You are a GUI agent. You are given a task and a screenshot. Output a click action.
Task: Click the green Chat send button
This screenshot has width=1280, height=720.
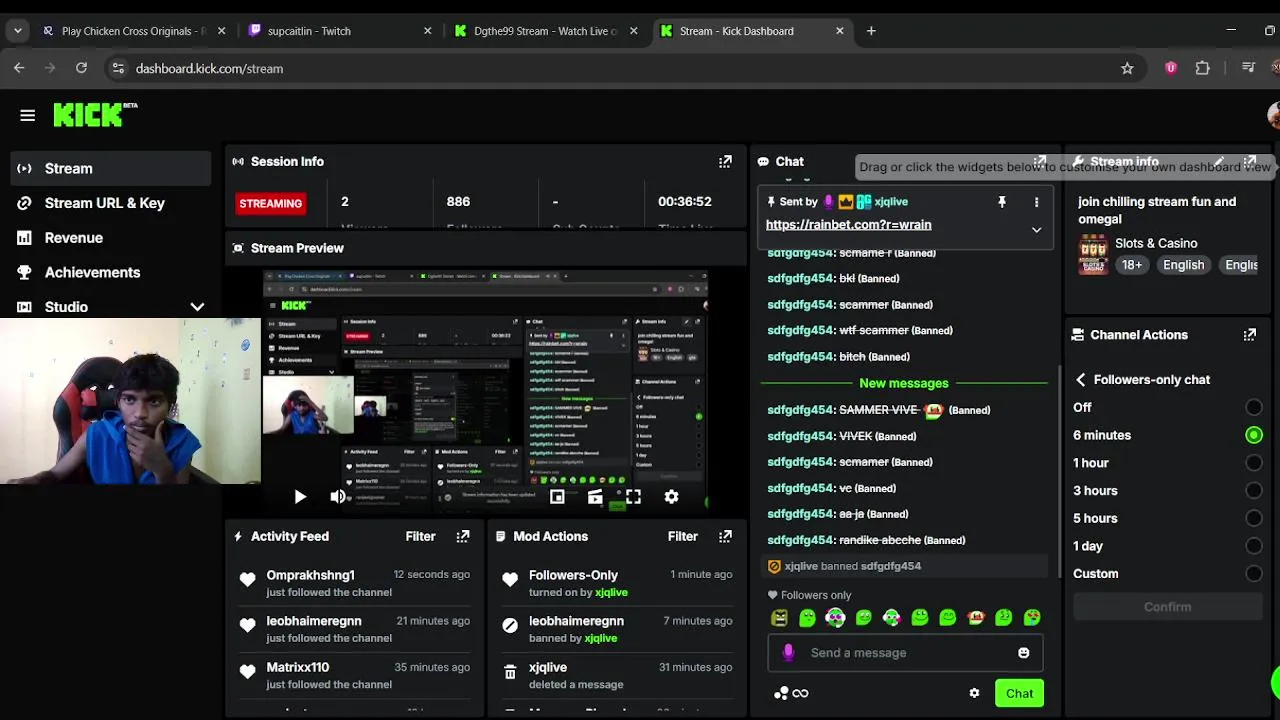(x=1019, y=693)
